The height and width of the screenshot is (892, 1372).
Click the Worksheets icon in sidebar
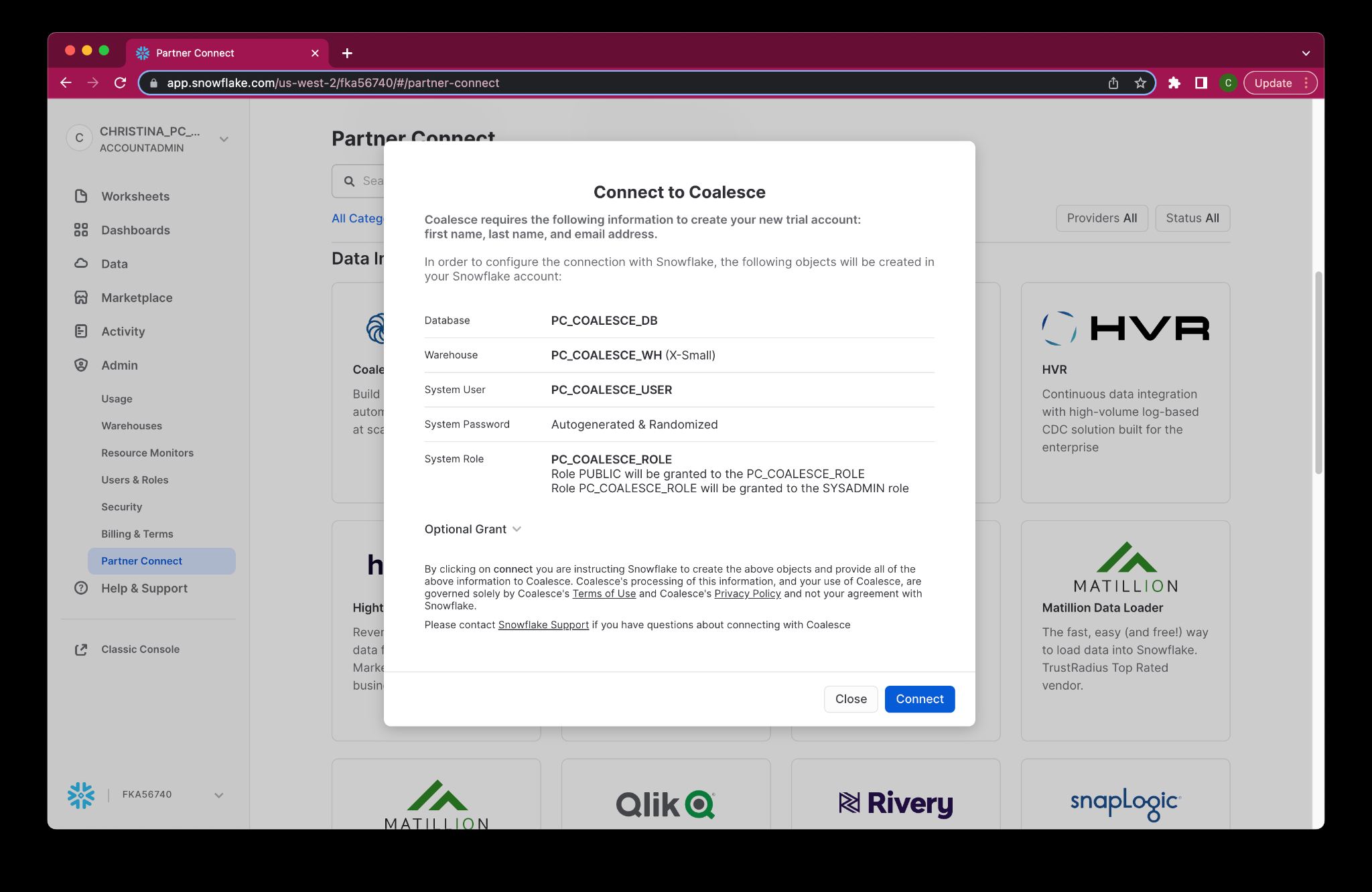coord(81,196)
